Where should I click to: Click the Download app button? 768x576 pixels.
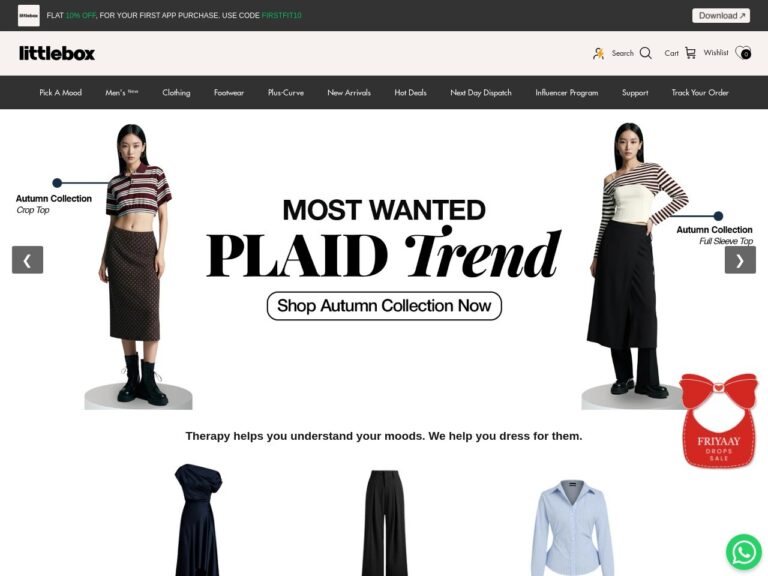coord(720,16)
